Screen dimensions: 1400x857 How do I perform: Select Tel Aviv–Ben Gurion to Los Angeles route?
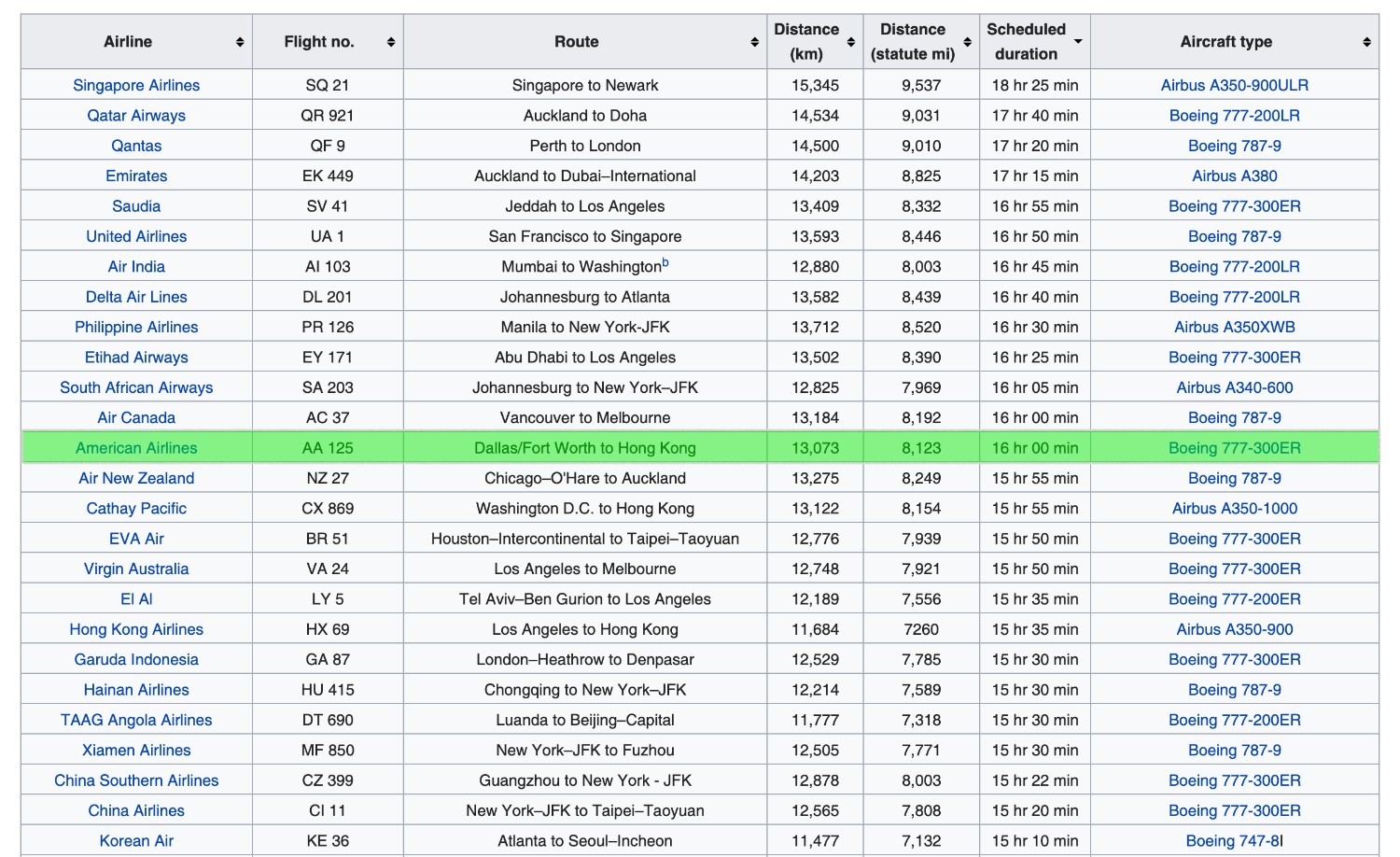point(585,598)
